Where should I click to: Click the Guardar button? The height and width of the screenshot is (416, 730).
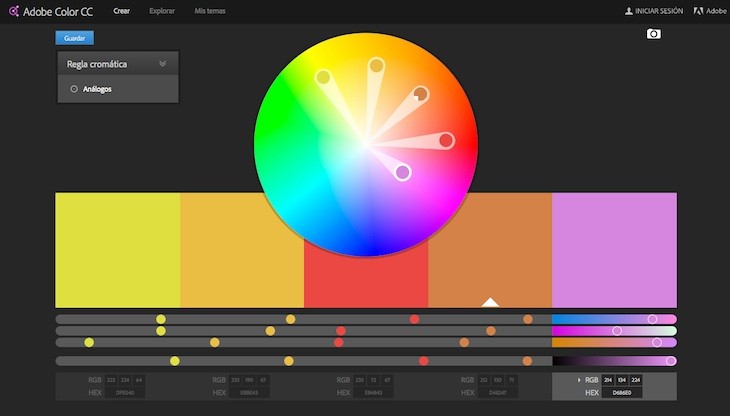74,38
